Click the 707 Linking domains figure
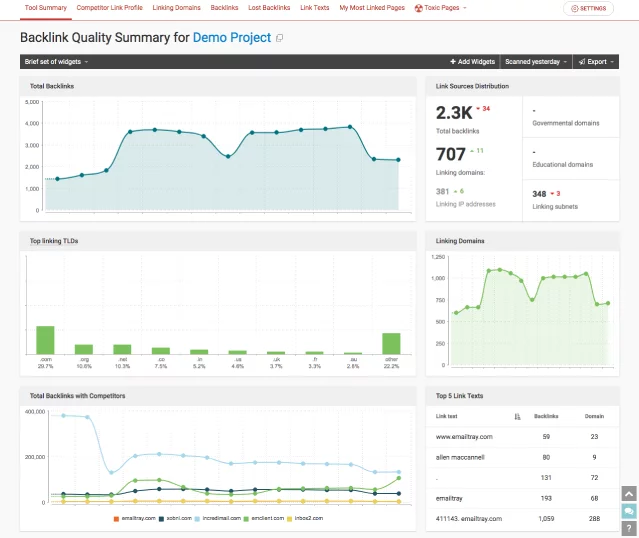The image size is (639, 538). click(x=450, y=154)
